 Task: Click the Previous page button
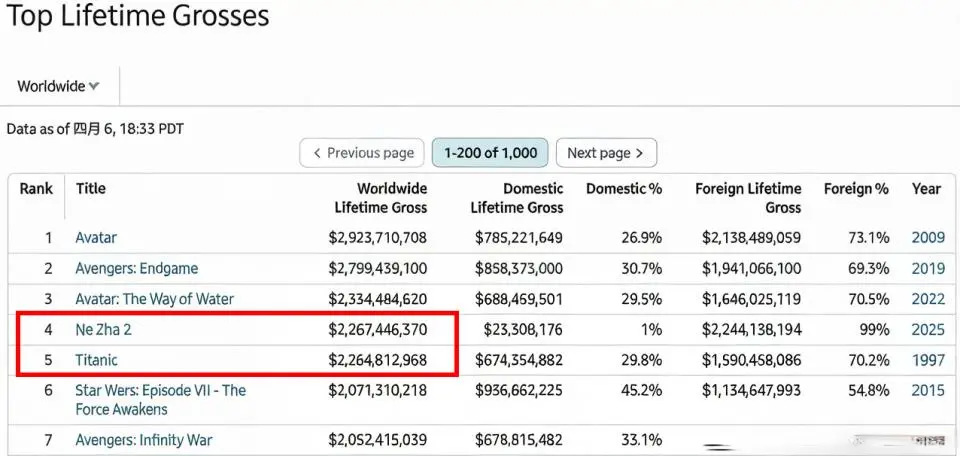(362, 153)
